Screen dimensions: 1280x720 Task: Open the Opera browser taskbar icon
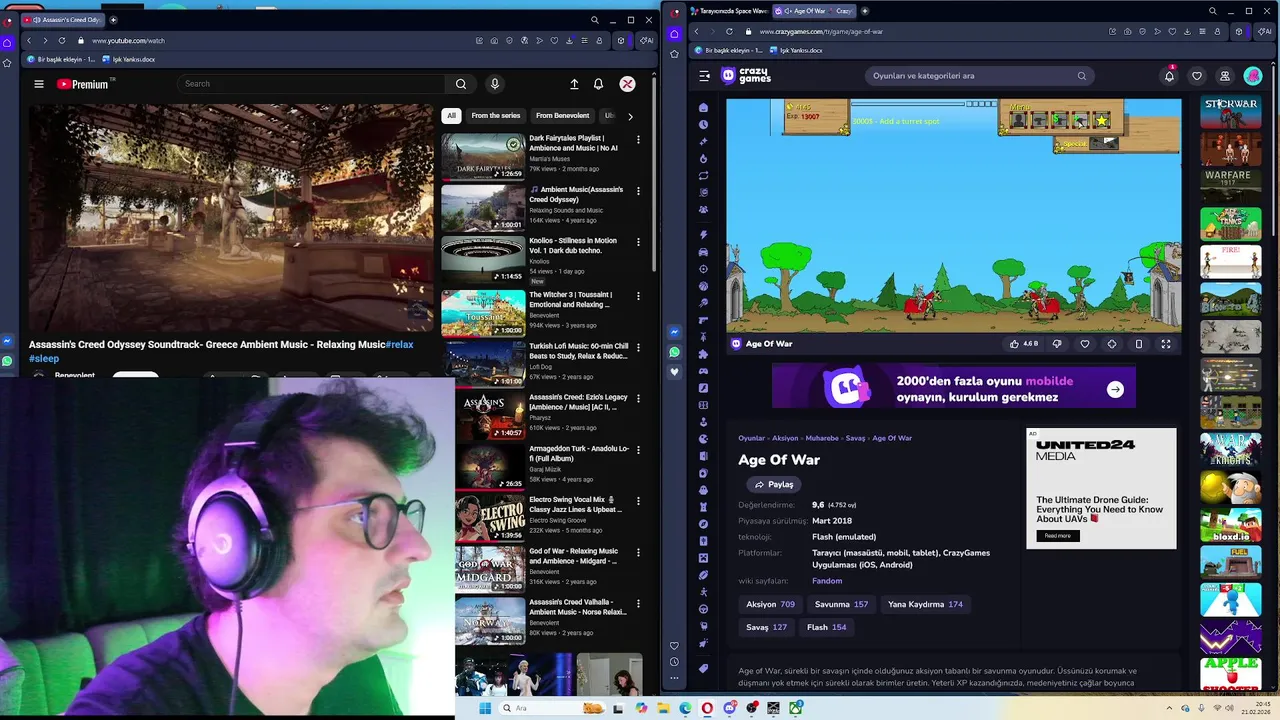click(707, 708)
